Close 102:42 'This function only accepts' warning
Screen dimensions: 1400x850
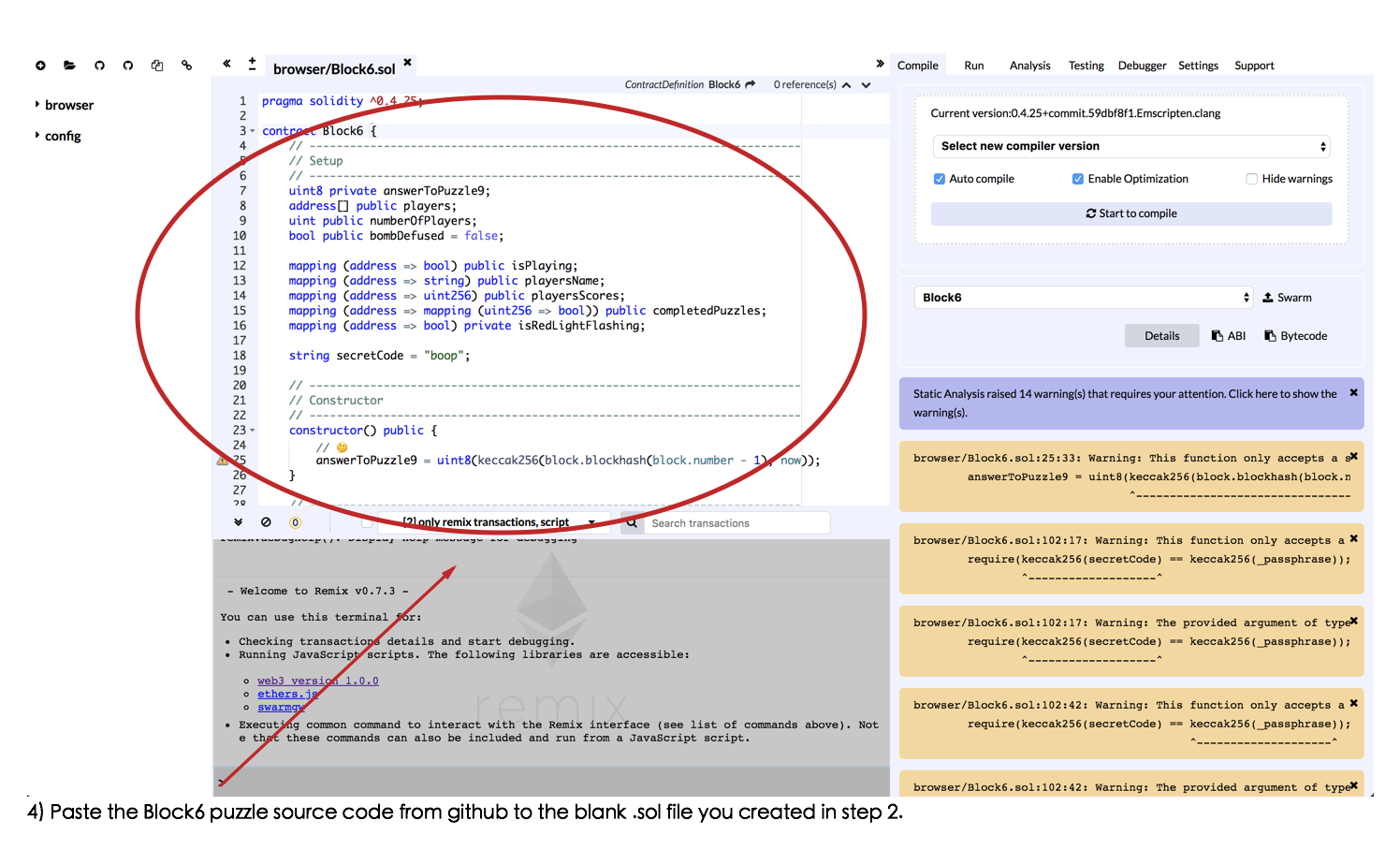[1353, 704]
